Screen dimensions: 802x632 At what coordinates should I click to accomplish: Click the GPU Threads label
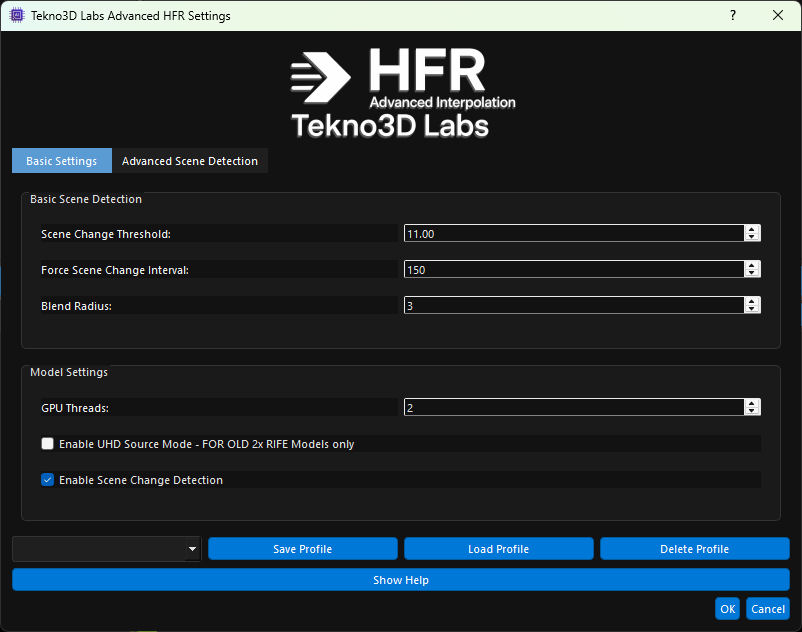click(75, 408)
